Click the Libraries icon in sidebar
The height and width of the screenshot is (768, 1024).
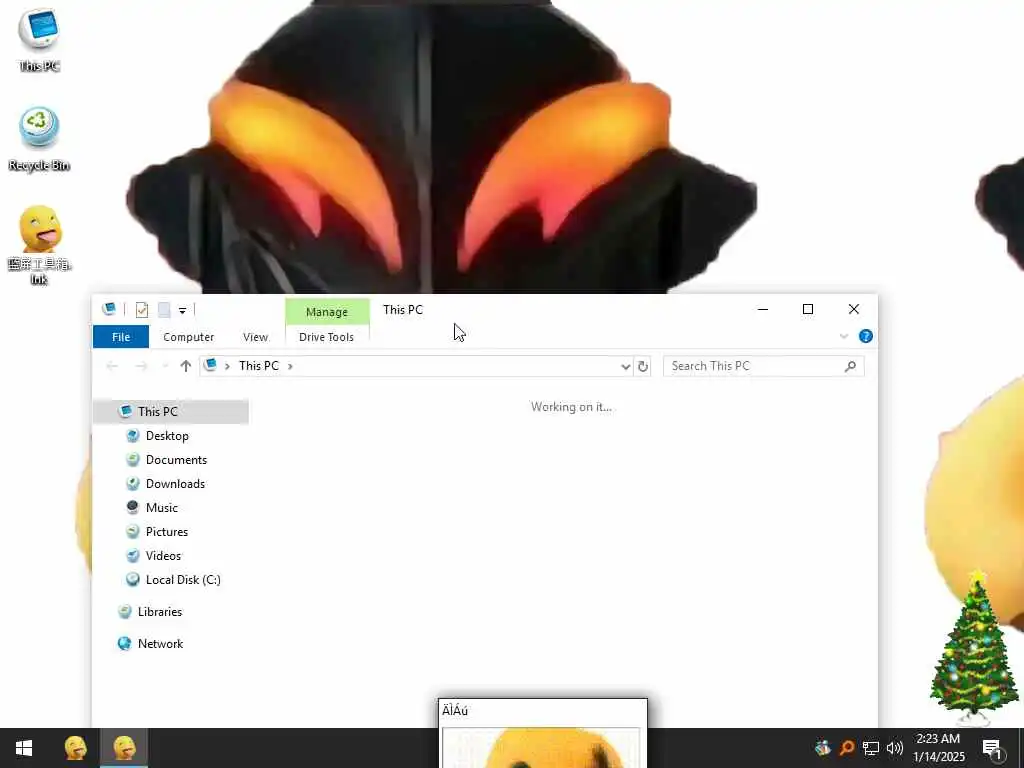124,612
